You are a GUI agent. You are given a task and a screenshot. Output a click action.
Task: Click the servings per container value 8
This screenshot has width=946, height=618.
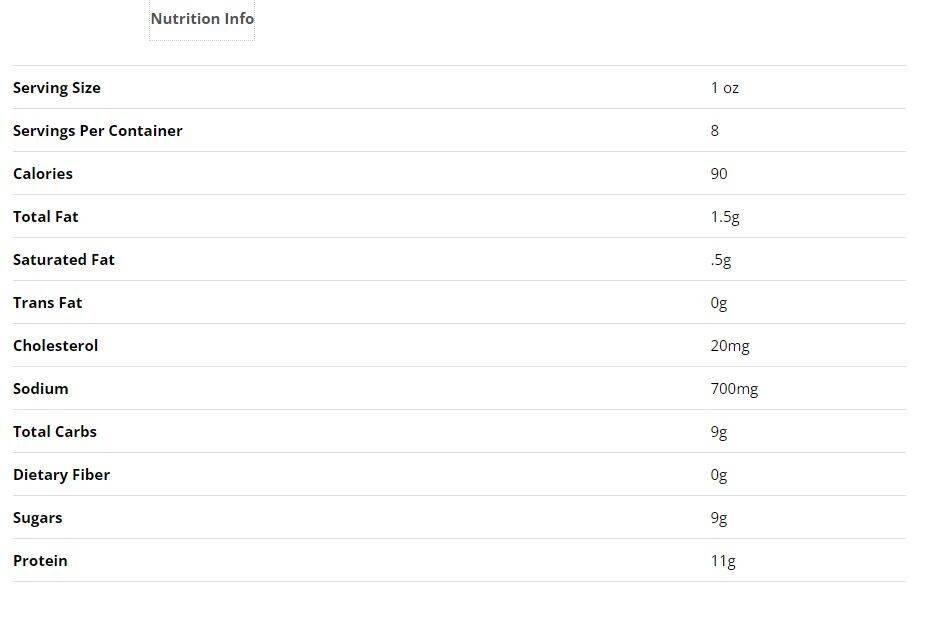[x=715, y=131]
